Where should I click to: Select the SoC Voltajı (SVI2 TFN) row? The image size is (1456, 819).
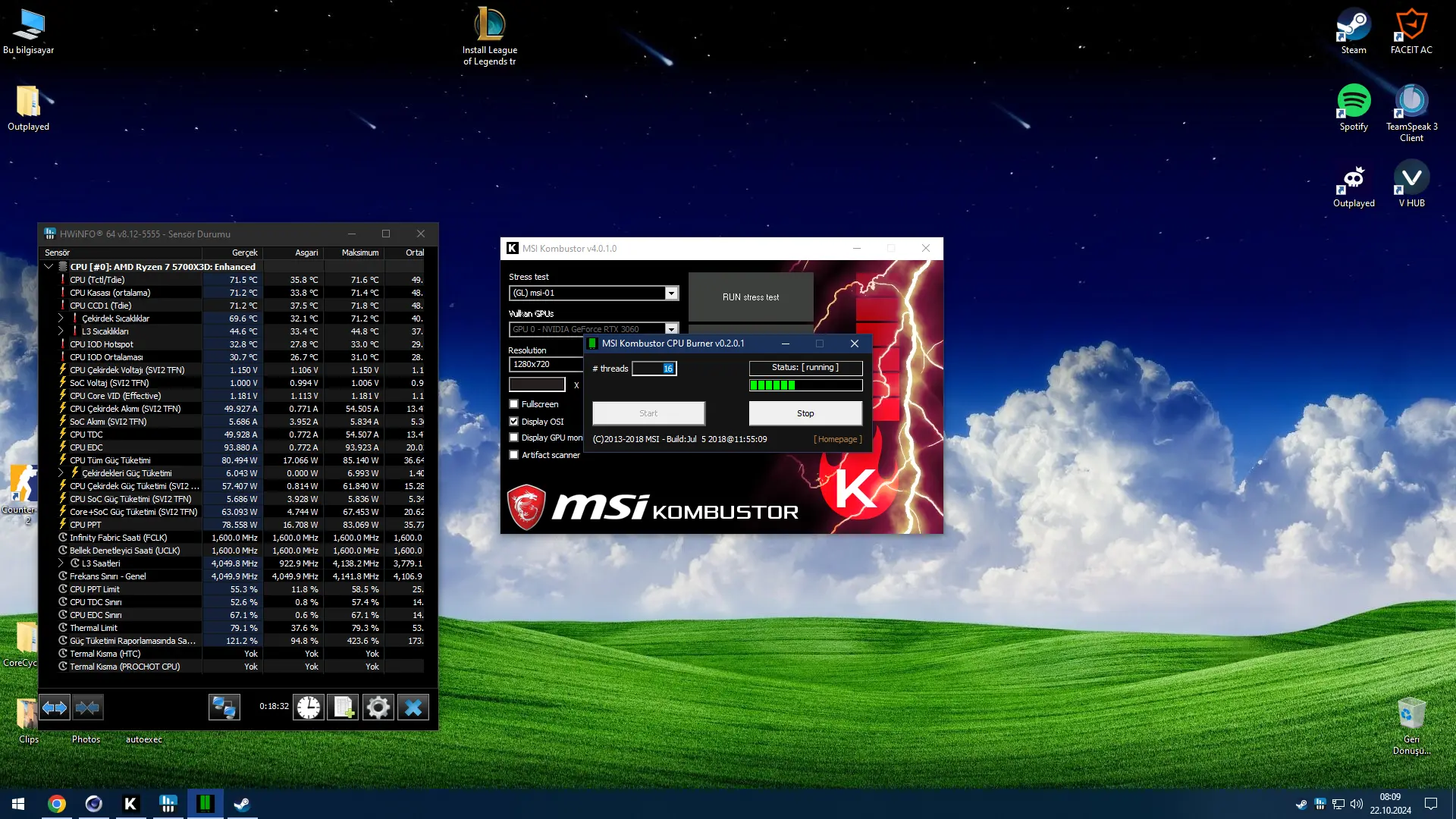[231, 383]
